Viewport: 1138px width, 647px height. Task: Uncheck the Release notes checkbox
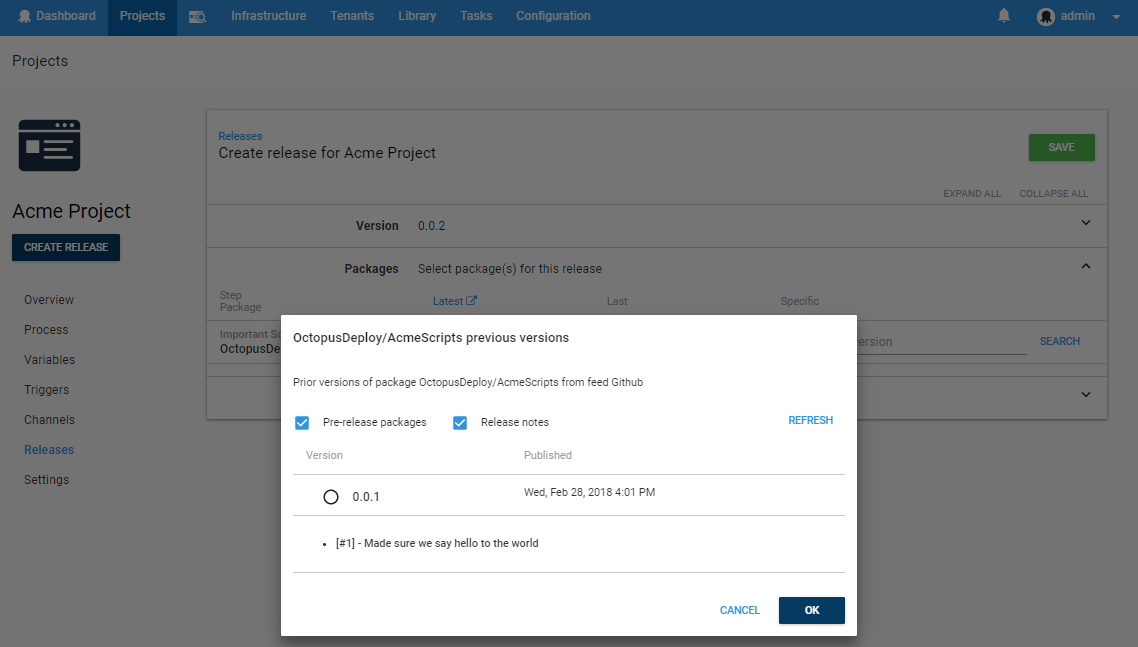pos(460,422)
